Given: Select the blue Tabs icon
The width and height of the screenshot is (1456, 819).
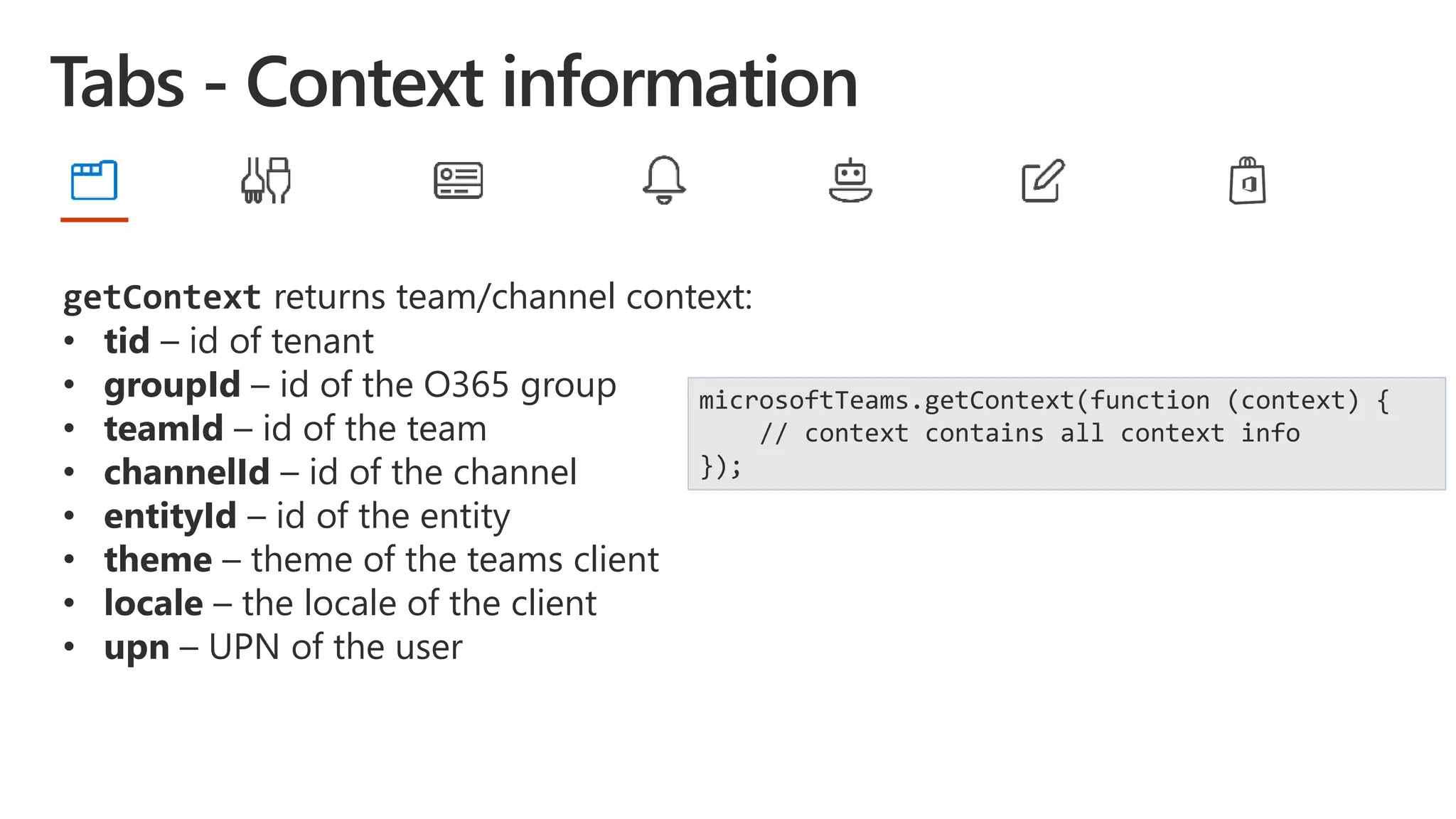Looking at the screenshot, I should pyautogui.click(x=94, y=180).
